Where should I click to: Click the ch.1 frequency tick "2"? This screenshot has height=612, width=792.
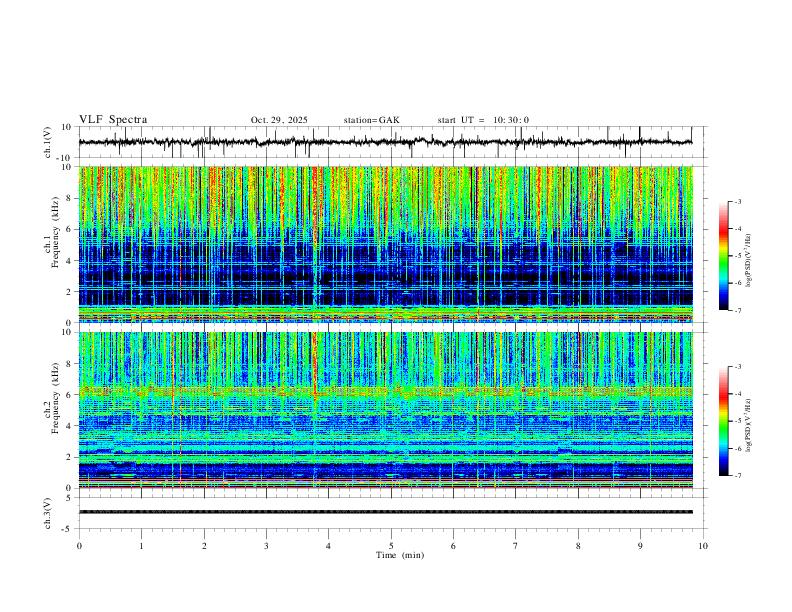69,291
